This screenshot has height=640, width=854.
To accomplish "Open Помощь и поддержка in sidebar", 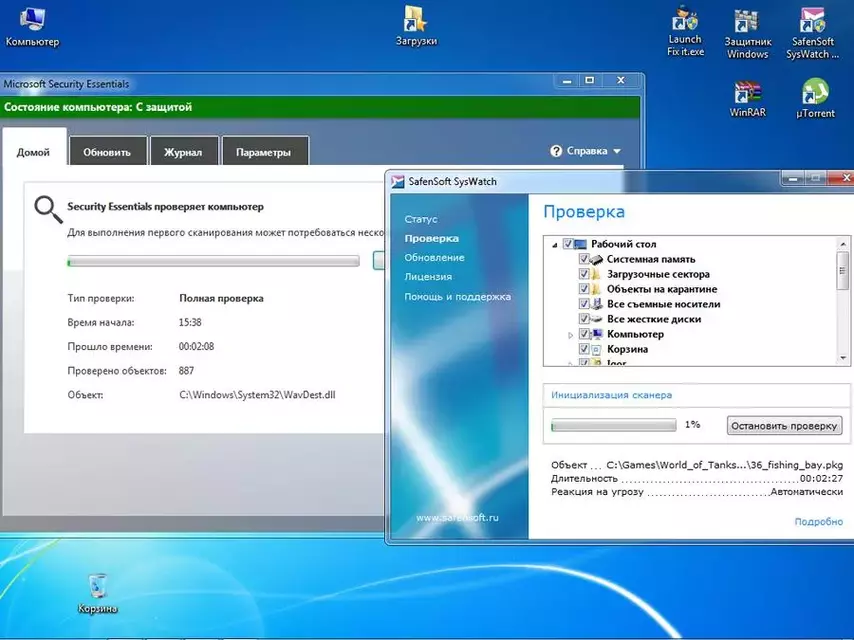I will 458,297.
